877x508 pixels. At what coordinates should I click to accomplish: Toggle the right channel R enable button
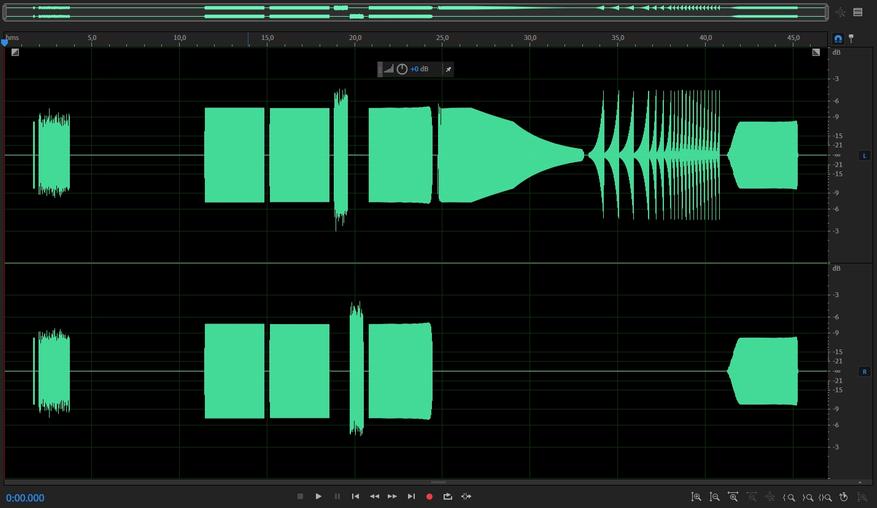pos(865,371)
